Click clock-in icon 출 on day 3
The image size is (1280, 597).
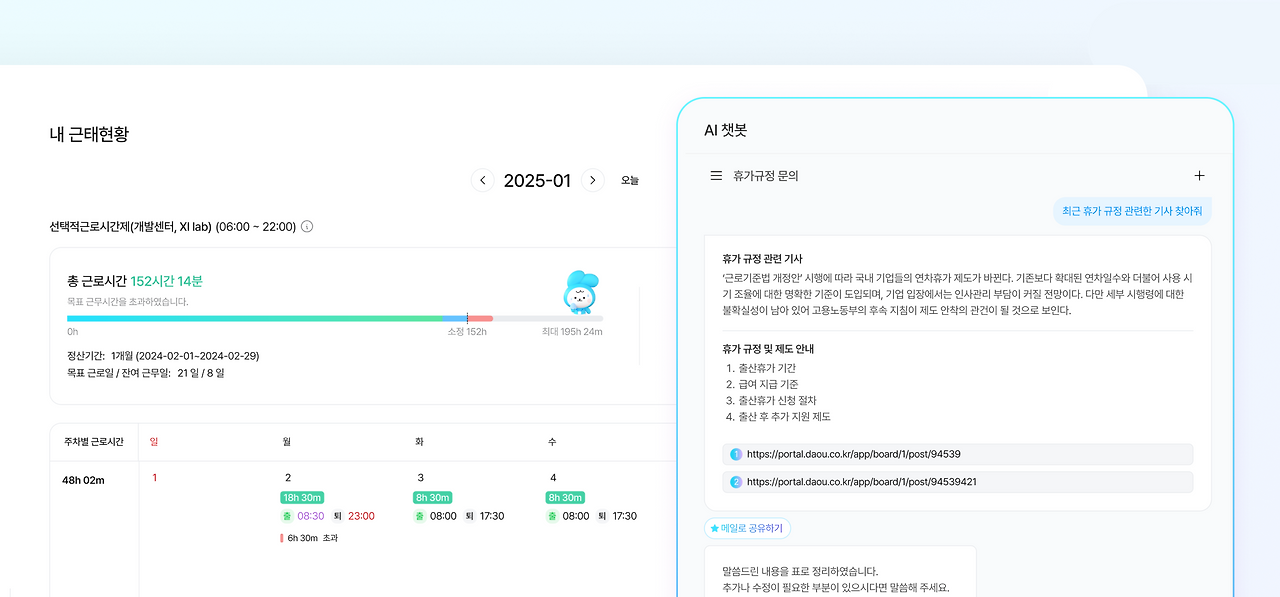tap(419, 516)
